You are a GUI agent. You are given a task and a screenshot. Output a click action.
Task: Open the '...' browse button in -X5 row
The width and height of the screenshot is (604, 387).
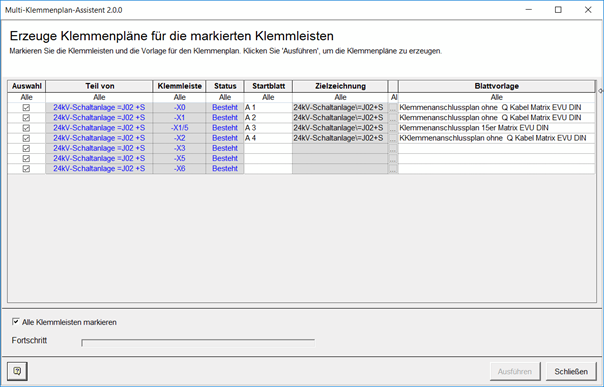click(x=393, y=158)
